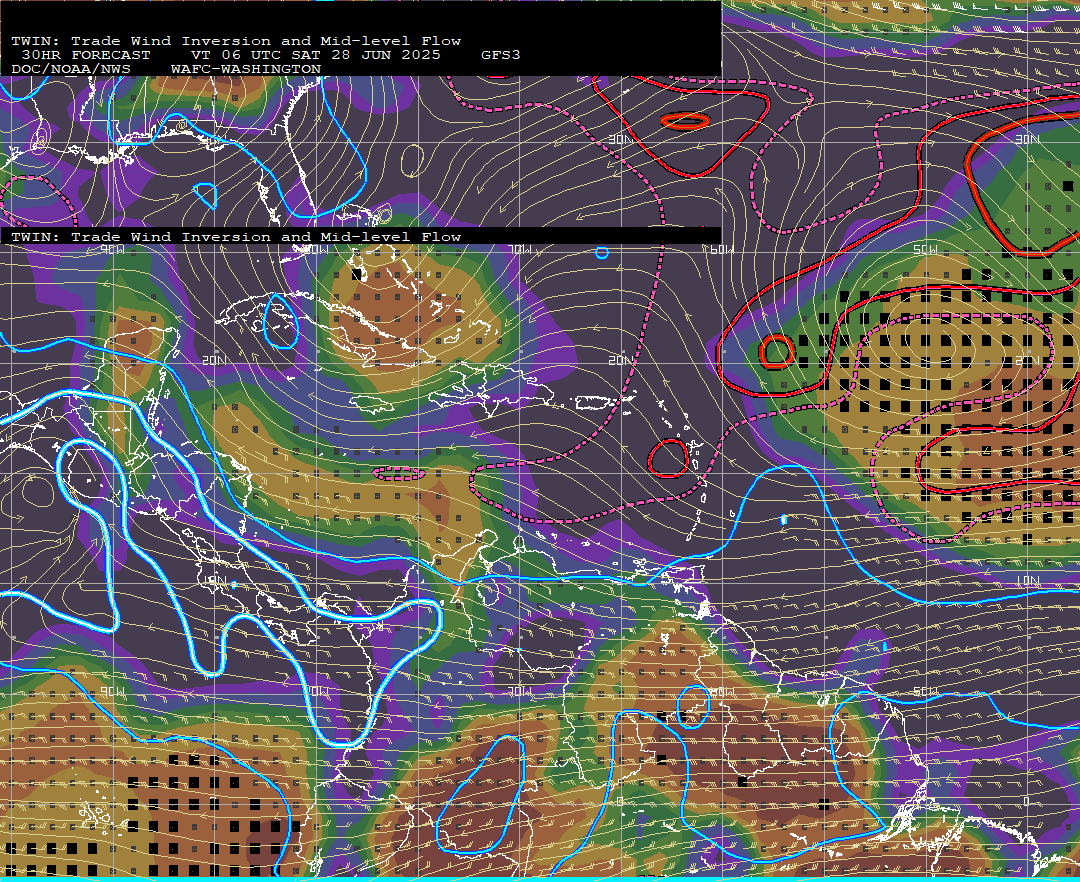Click the TWIN title in the second banner strip

point(236,237)
